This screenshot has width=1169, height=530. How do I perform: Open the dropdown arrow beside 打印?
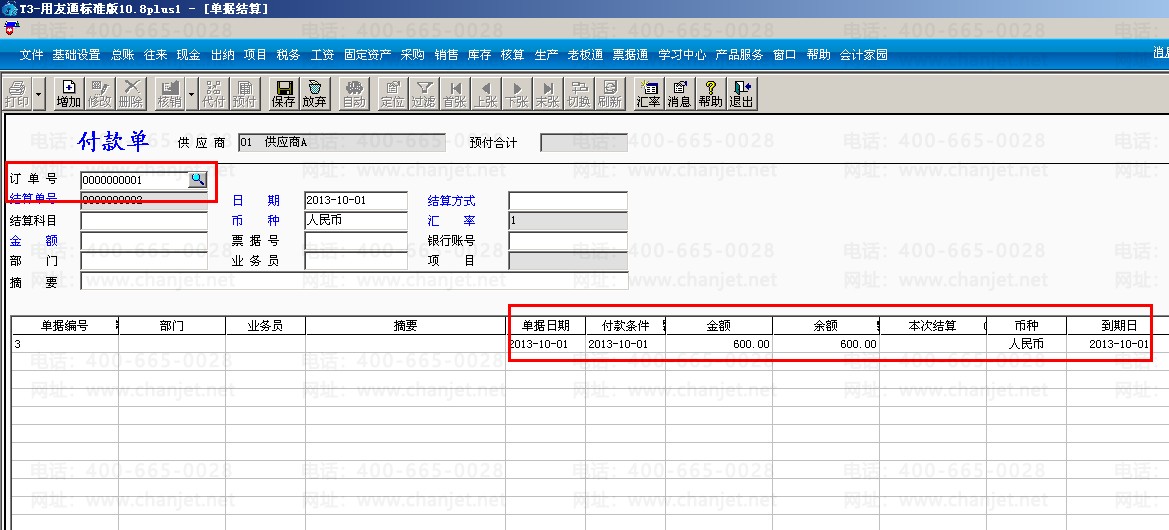click(x=38, y=94)
